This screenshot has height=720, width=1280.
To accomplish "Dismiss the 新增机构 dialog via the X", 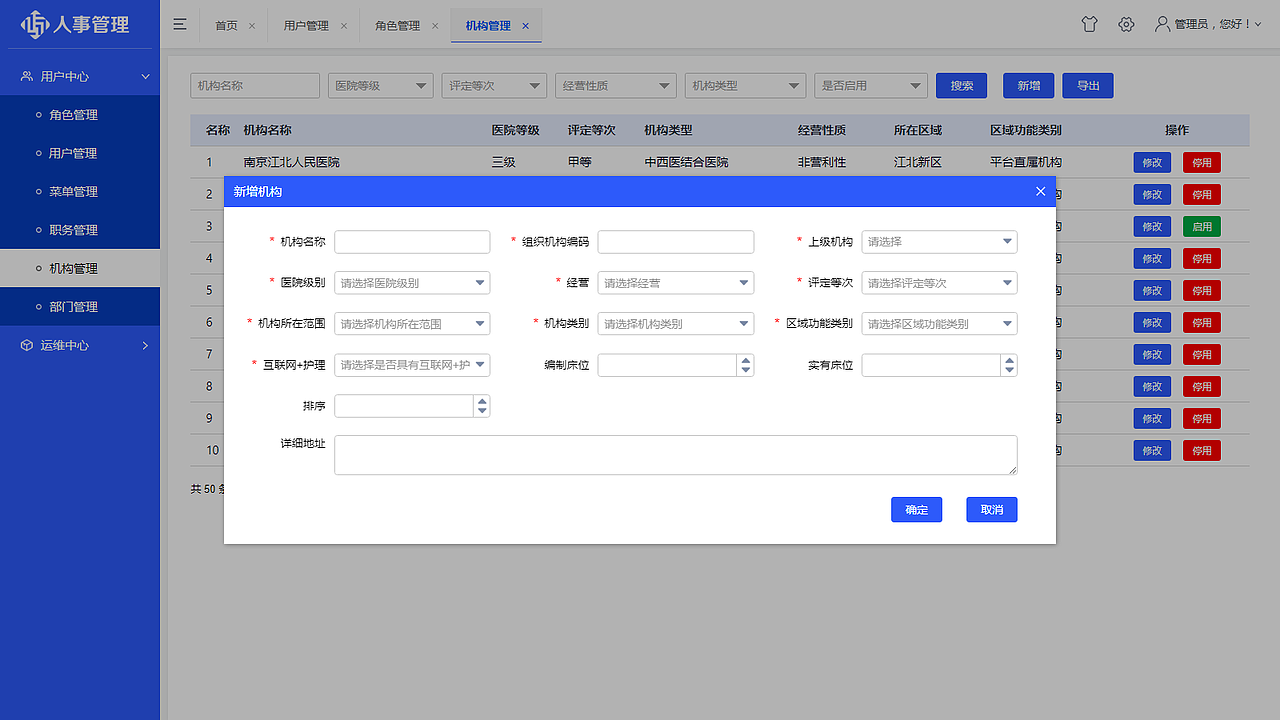I will tap(1040, 191).
